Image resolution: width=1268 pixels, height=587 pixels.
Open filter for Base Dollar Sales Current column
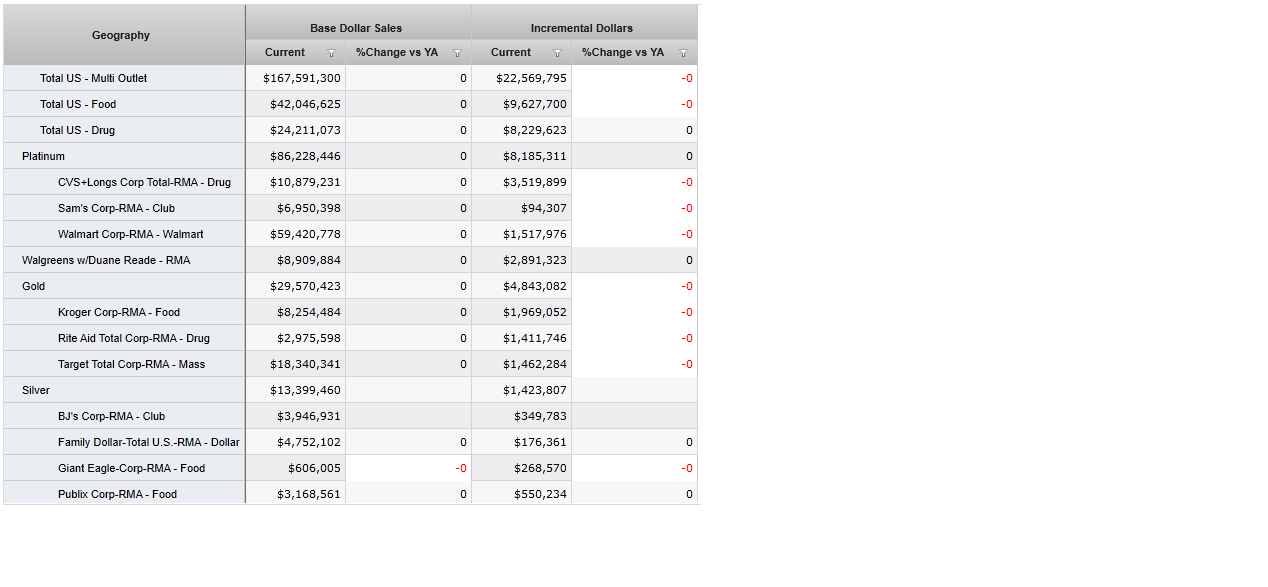(331, 53)
